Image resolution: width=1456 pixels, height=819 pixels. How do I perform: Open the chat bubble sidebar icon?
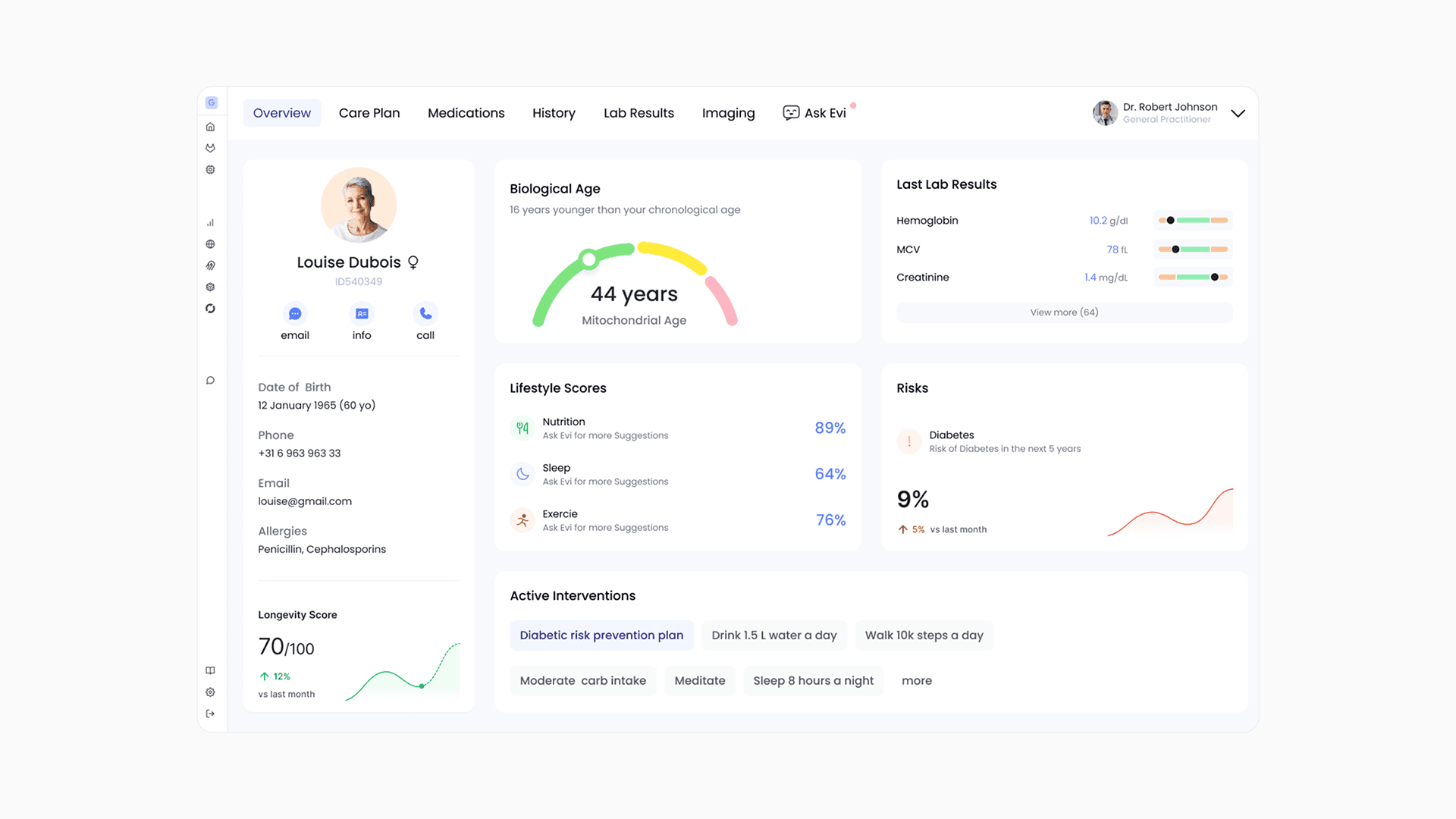(210, 381)
